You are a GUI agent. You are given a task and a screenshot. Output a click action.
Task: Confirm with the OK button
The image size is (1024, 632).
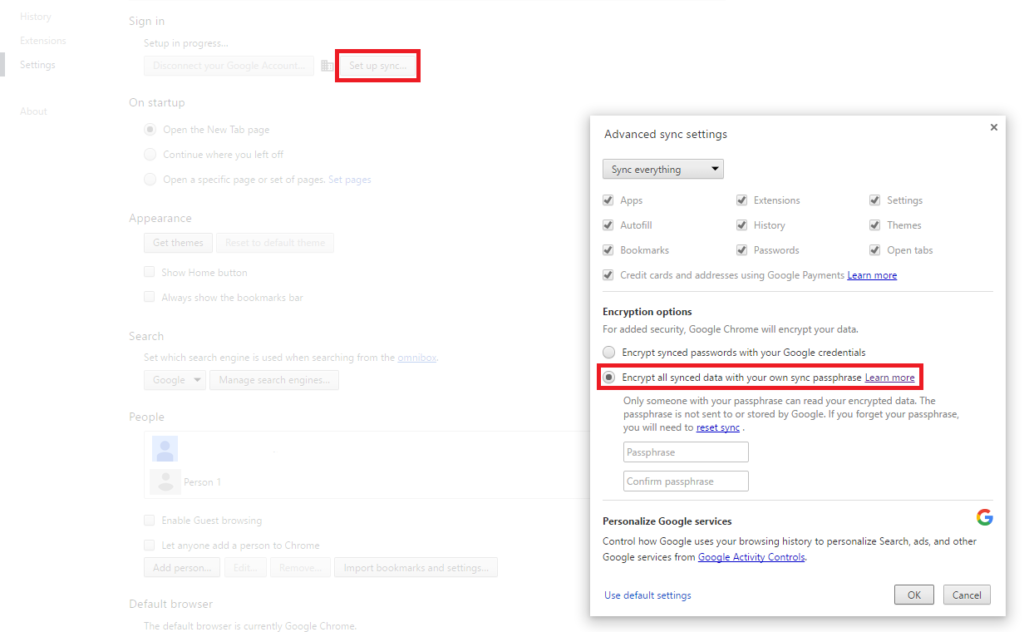pos(914,595)
